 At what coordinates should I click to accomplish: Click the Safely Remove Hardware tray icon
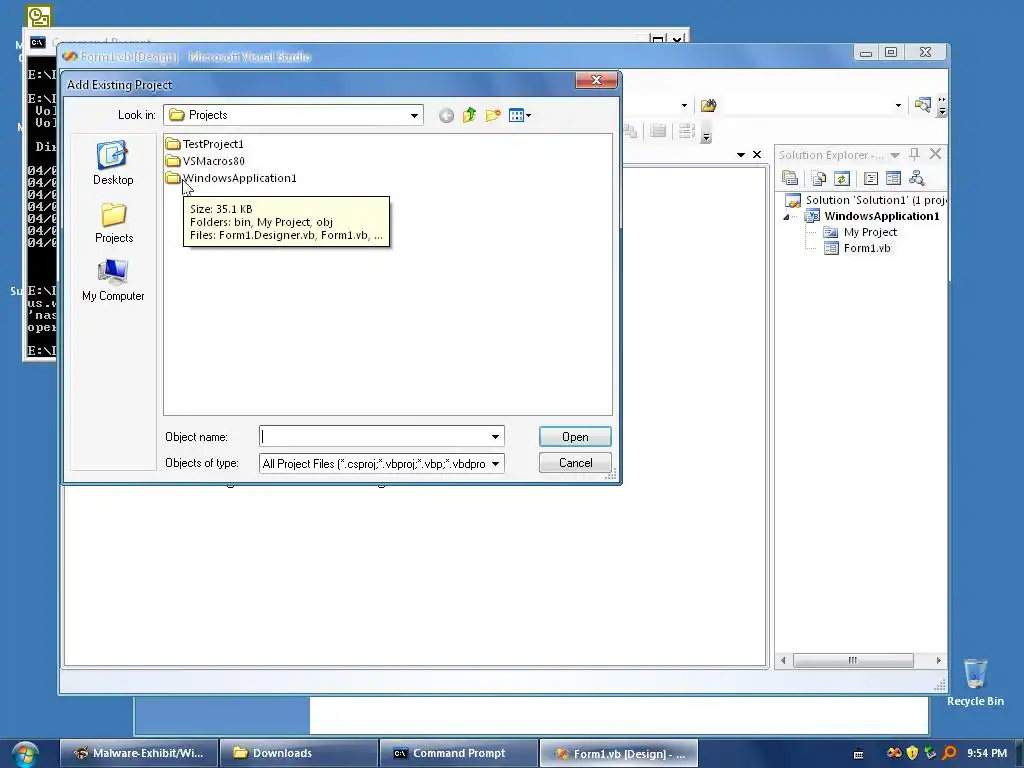pyautogui.click(x=930, y=753)
